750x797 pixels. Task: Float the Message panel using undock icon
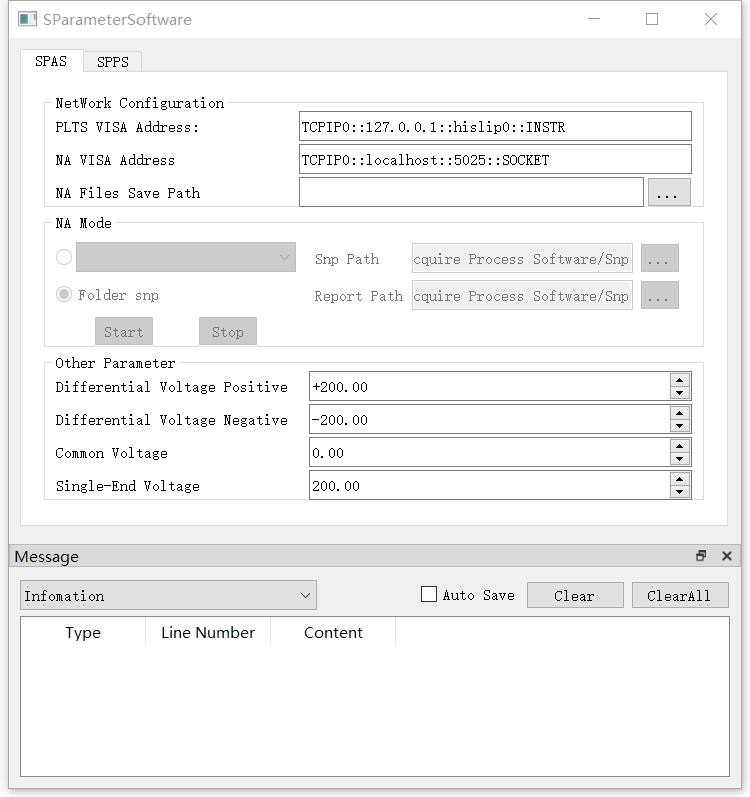[701, 556]
